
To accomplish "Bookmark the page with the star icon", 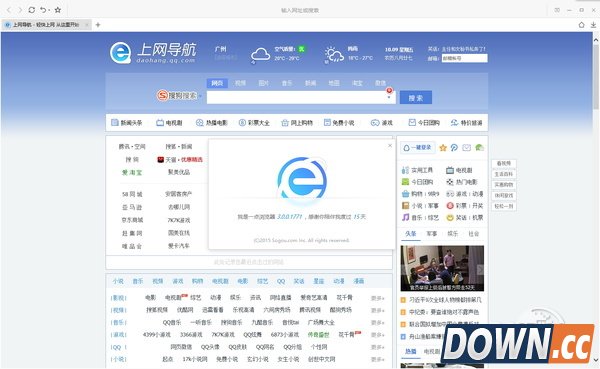I will [58, 10].
